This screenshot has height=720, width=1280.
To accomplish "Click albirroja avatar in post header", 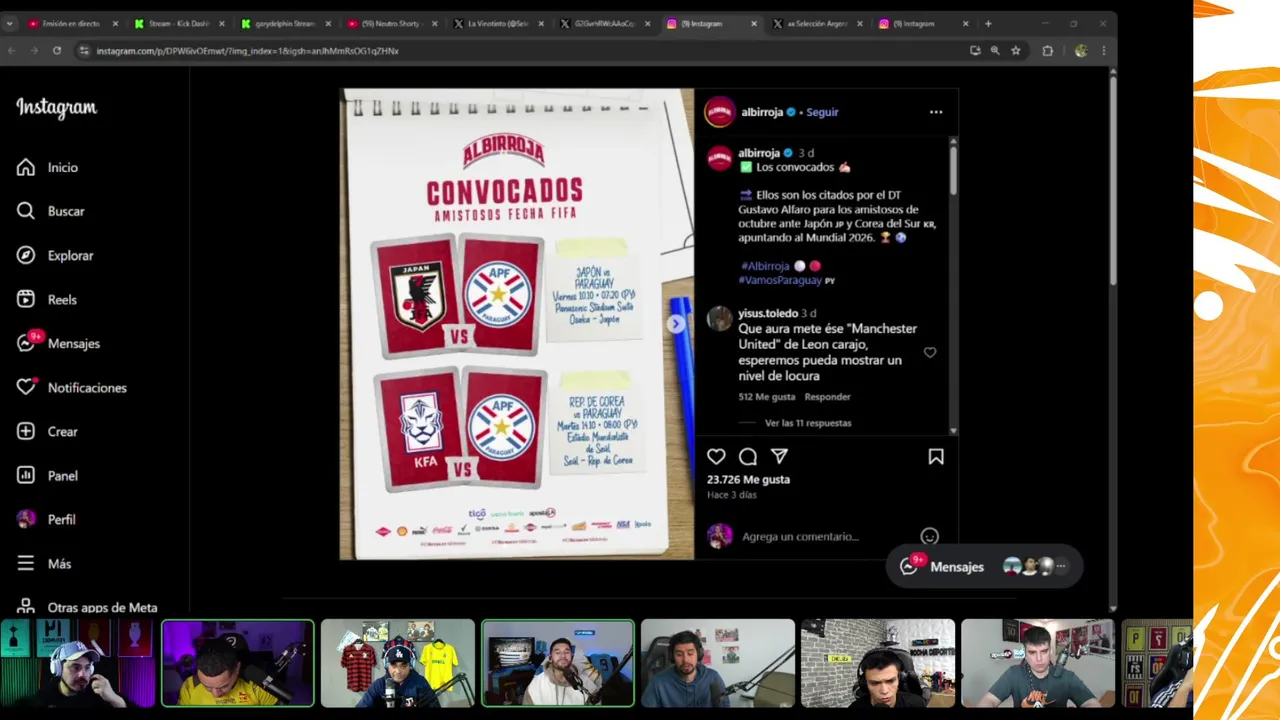I will click(720, 112).
